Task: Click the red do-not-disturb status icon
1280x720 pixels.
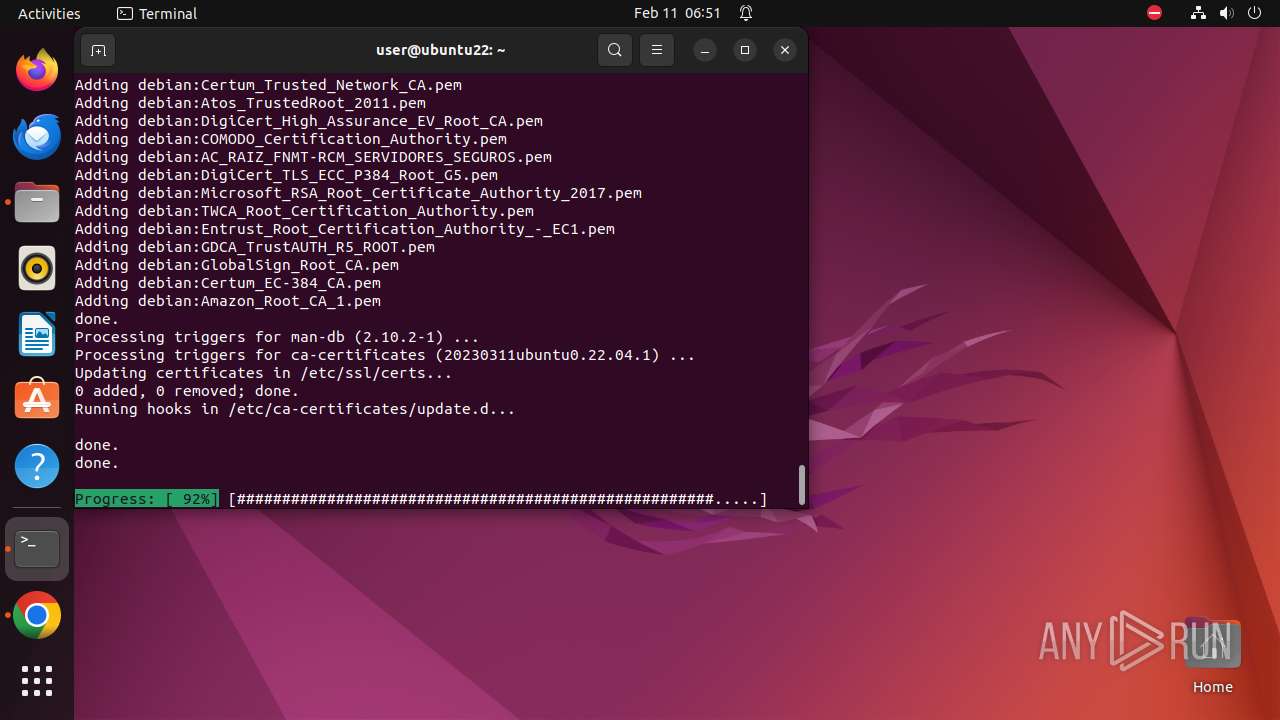Action: pos(1154,13)
